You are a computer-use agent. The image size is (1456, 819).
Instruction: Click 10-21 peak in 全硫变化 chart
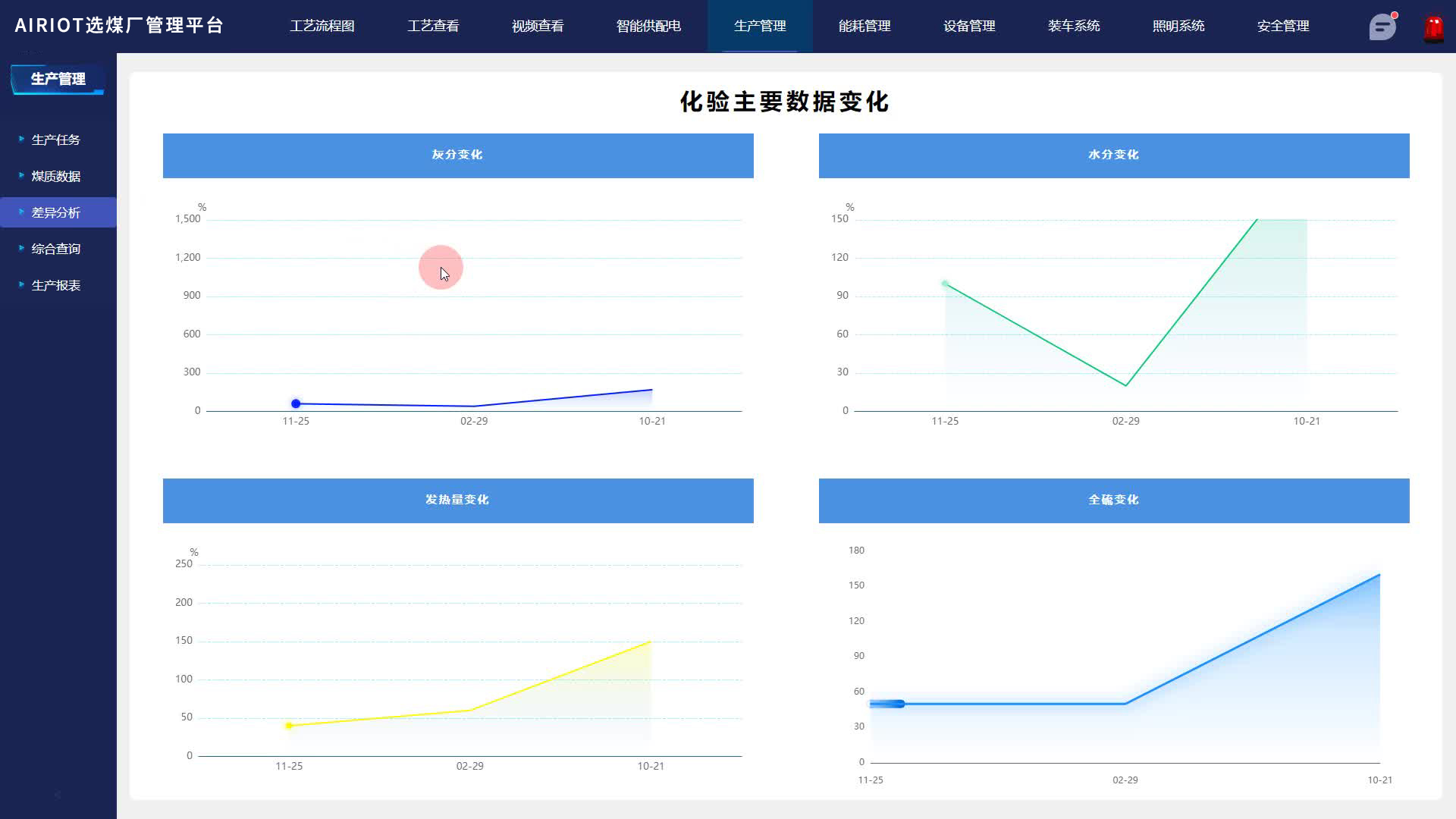[x=1379, y=575]
